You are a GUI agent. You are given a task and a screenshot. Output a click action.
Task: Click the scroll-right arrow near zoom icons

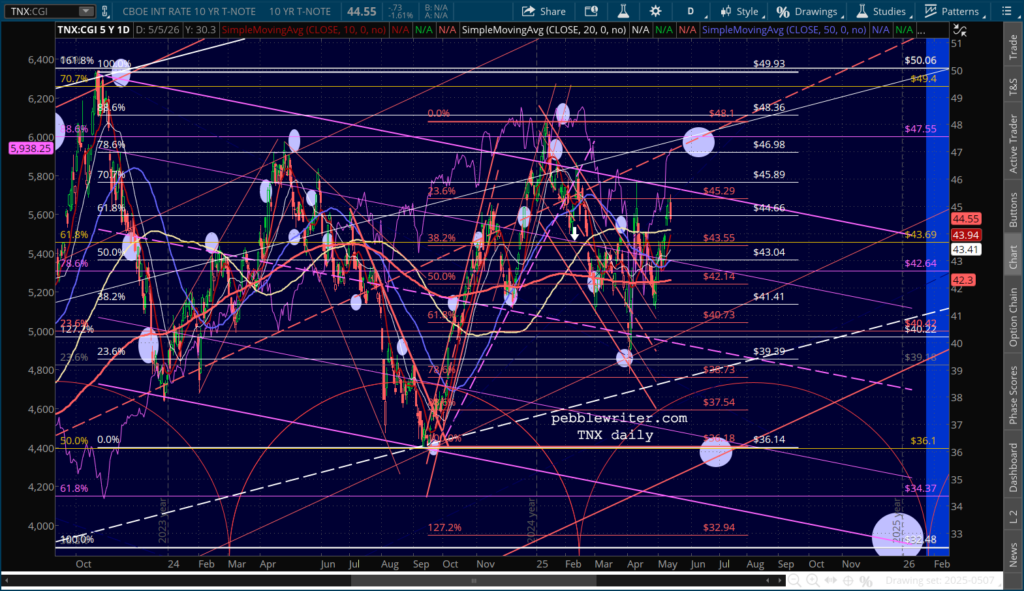coord(780,580)
